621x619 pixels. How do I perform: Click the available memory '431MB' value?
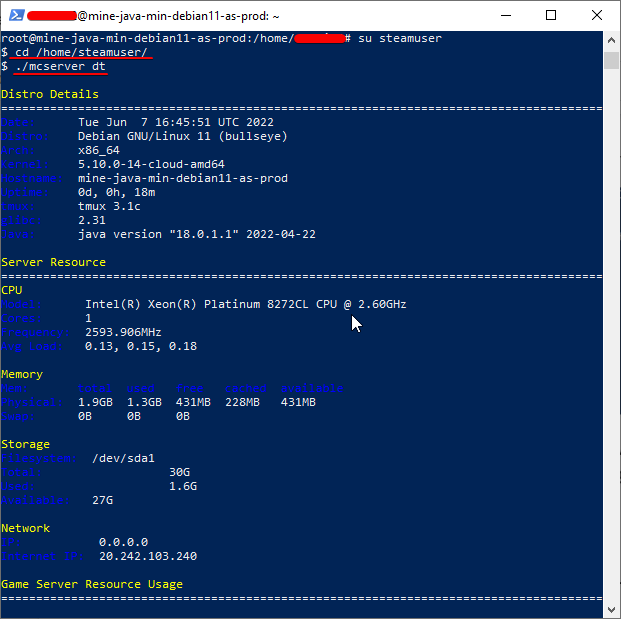298,402
